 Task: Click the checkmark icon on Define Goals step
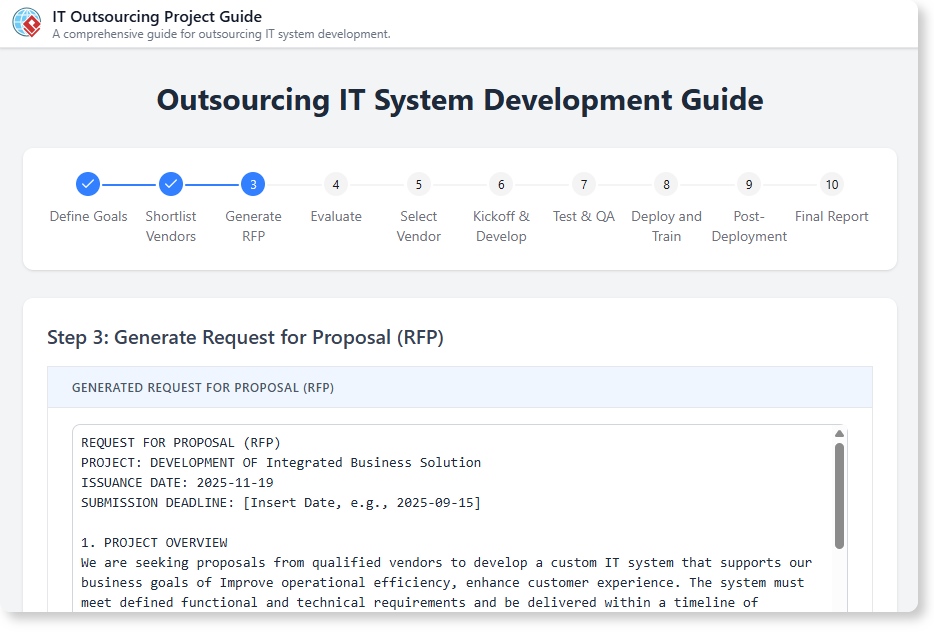[x=88, y=184]
